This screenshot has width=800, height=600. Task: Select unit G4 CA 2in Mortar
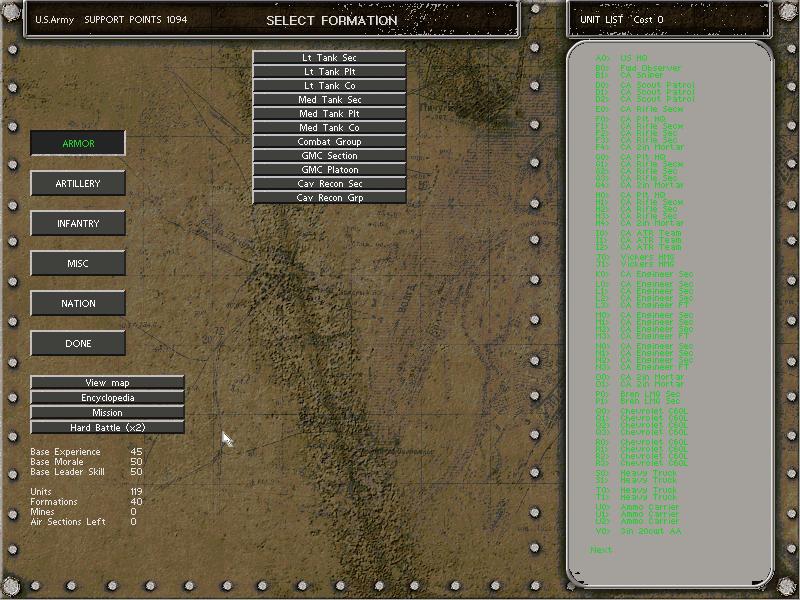640,185
